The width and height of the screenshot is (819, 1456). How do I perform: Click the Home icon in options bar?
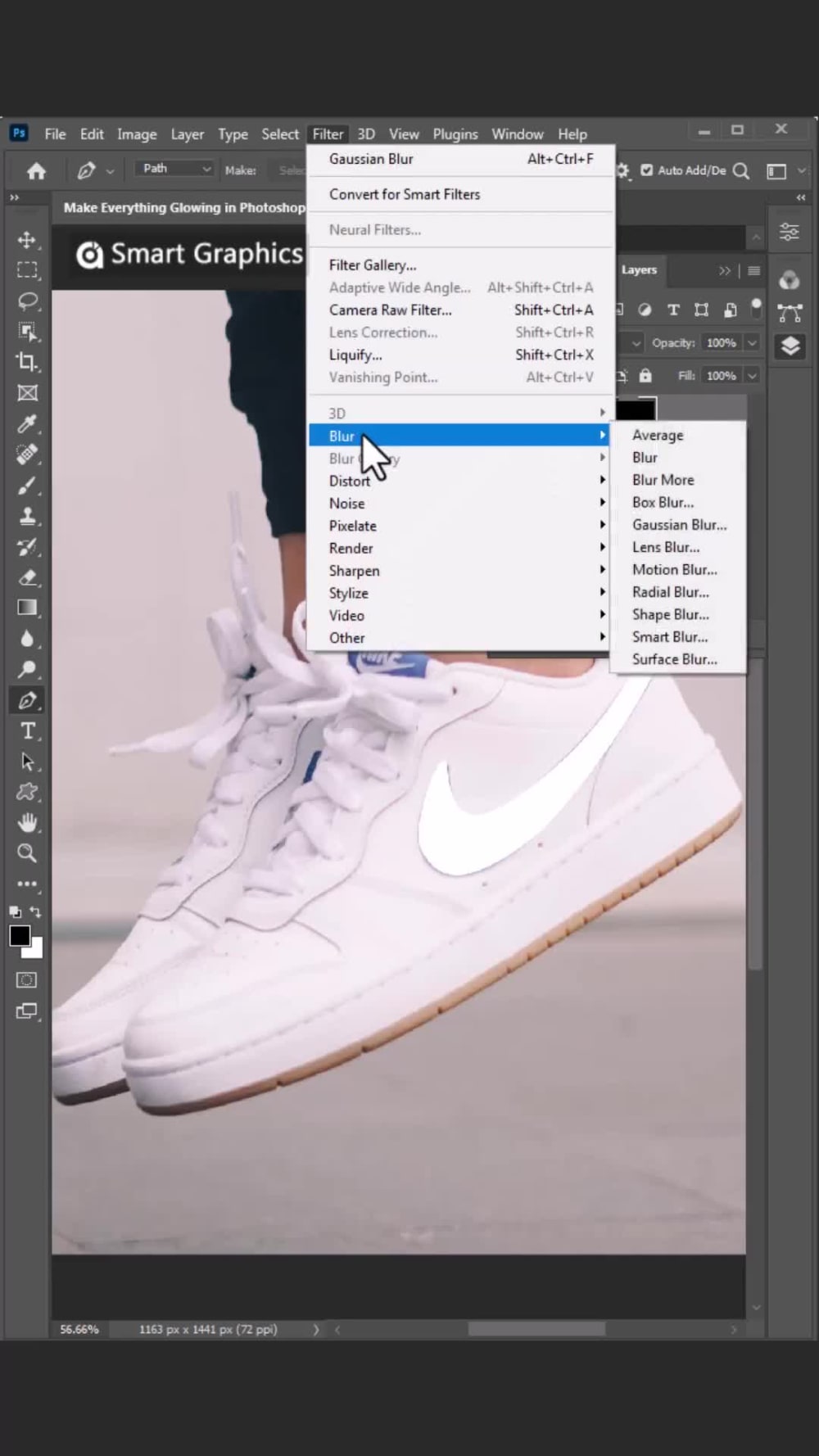point(36,170)
